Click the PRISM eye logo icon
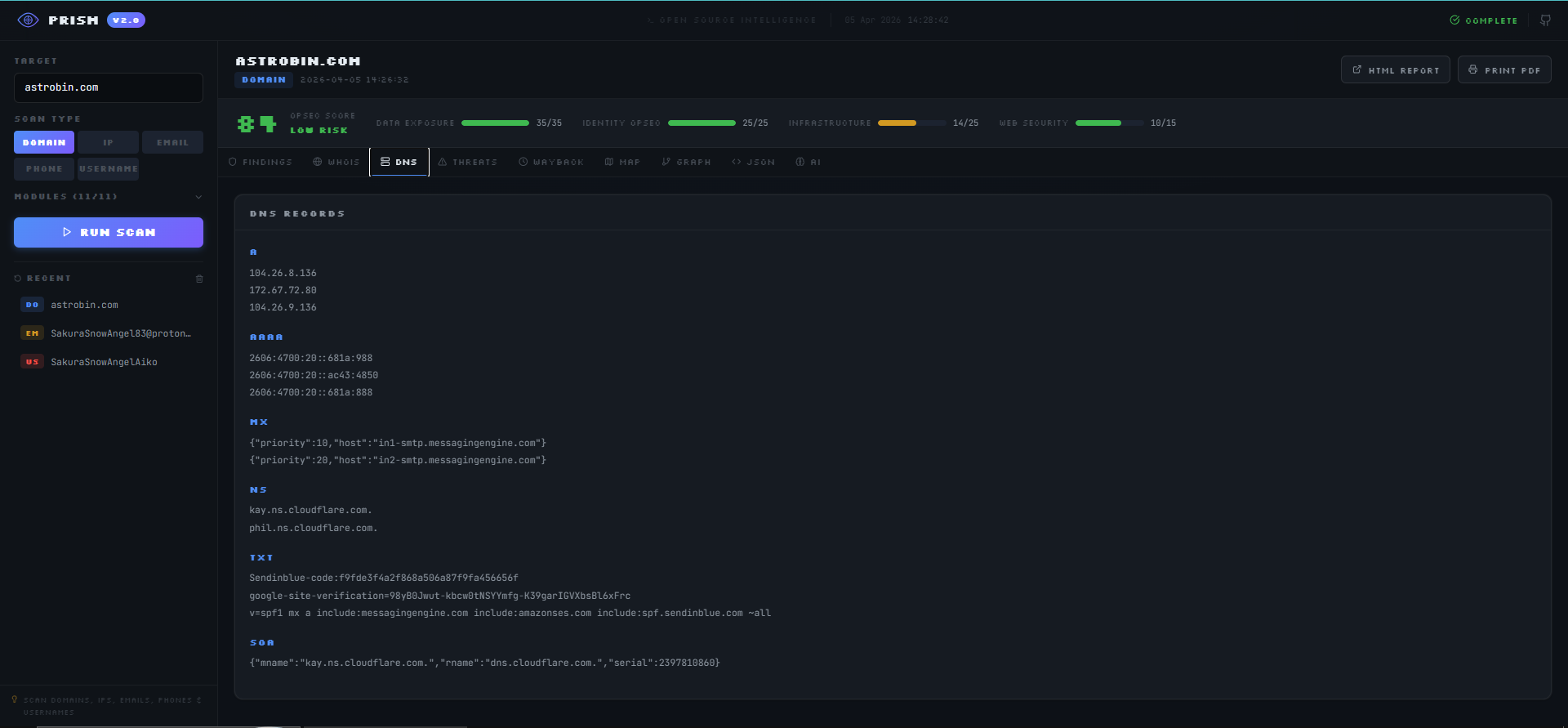This screenshot has height=728, width=1568. pyautogui.click(x=28, y=20)
